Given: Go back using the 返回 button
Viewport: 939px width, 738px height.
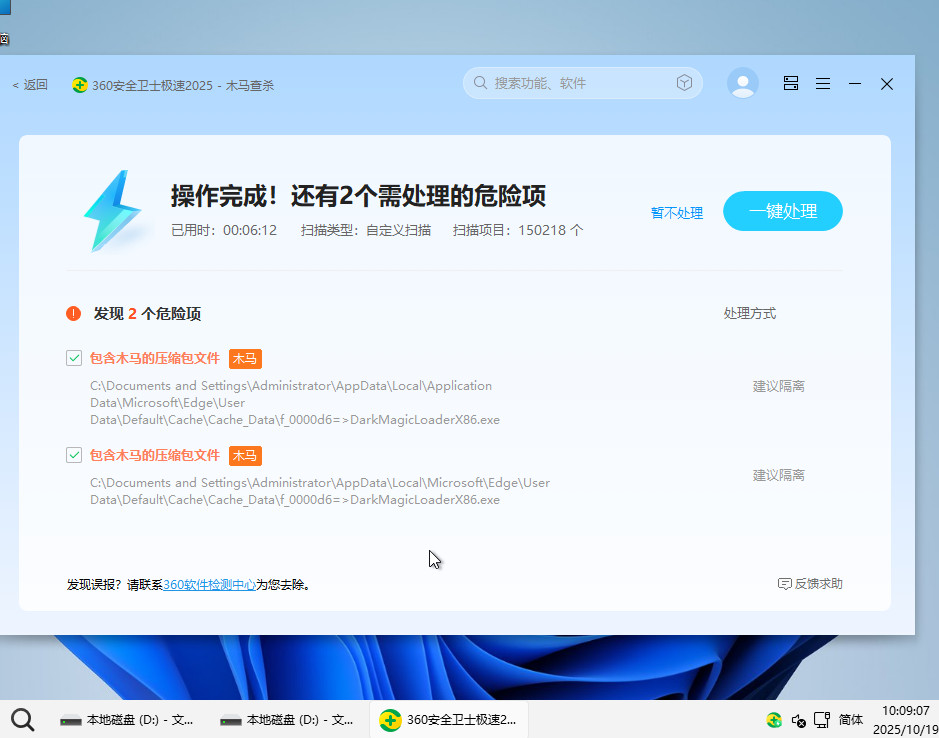Looking at the screenshot, I should pos(30,85).
